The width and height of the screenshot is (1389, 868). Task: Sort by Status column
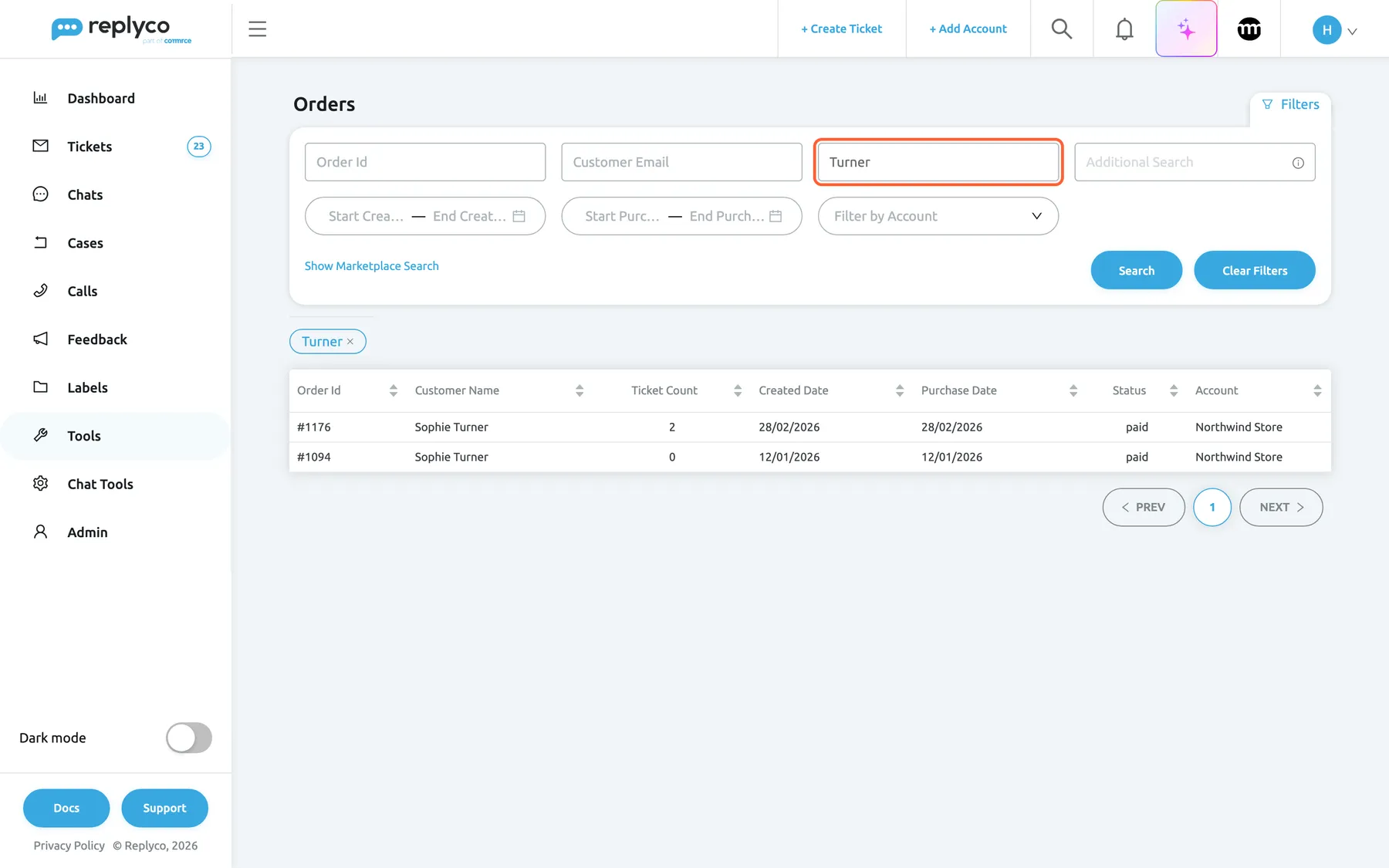[x=1174, y=390]
